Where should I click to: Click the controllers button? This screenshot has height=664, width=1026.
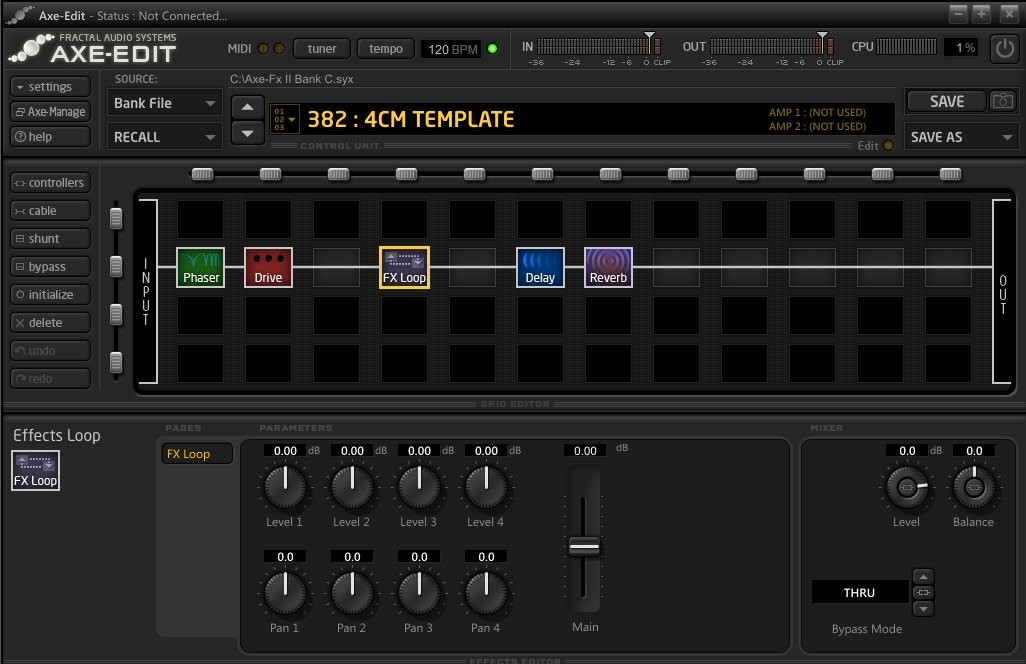(50, 183)
